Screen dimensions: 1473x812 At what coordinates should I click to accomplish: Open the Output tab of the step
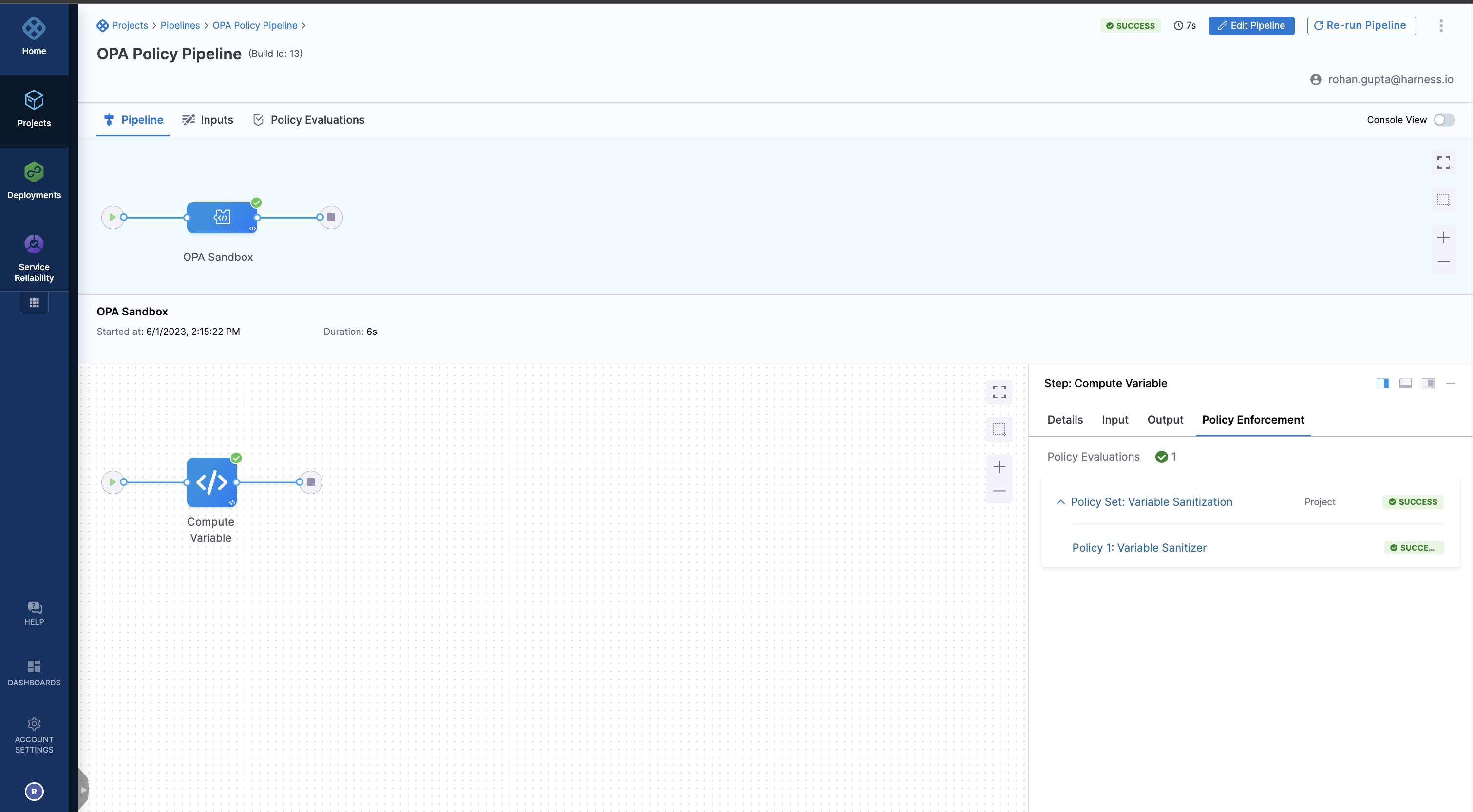point(1165,420)
